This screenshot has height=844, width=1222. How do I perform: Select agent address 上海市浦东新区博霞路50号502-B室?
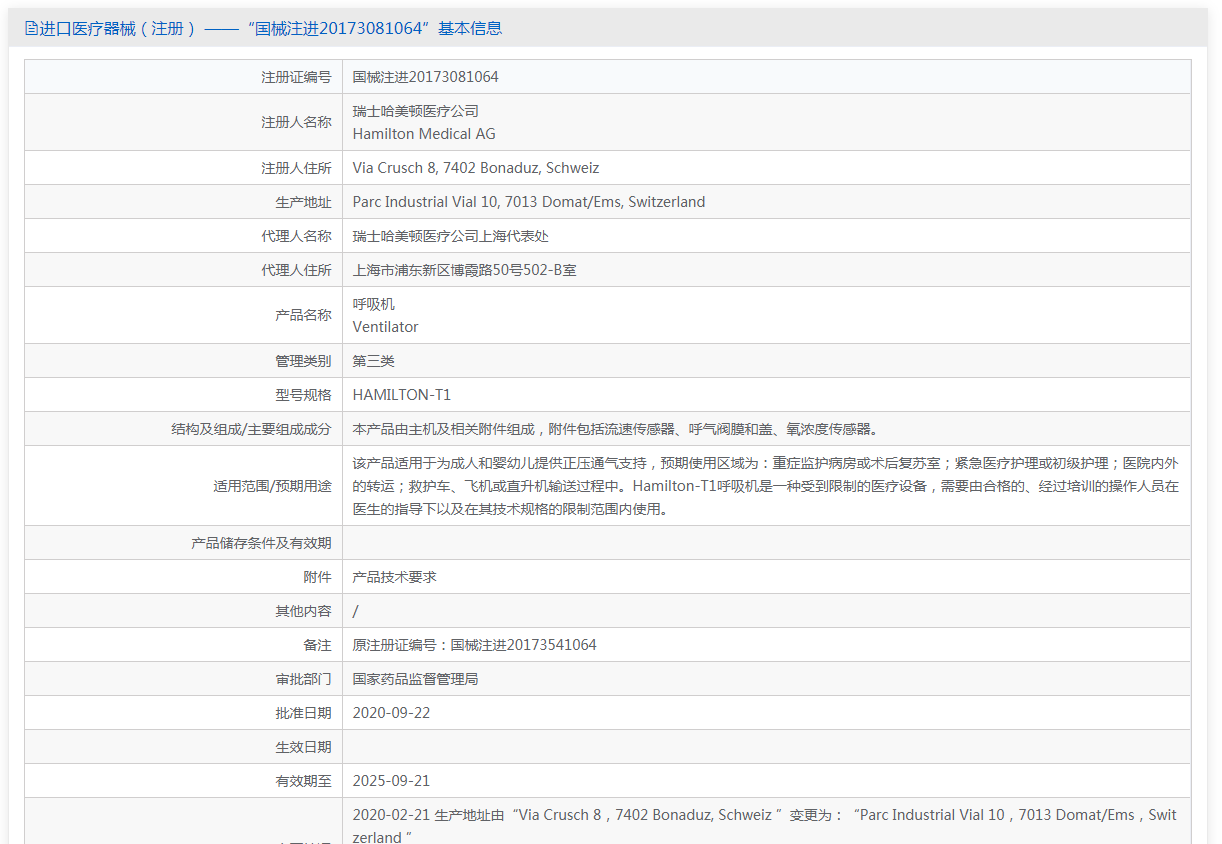(x=465, y=270)
